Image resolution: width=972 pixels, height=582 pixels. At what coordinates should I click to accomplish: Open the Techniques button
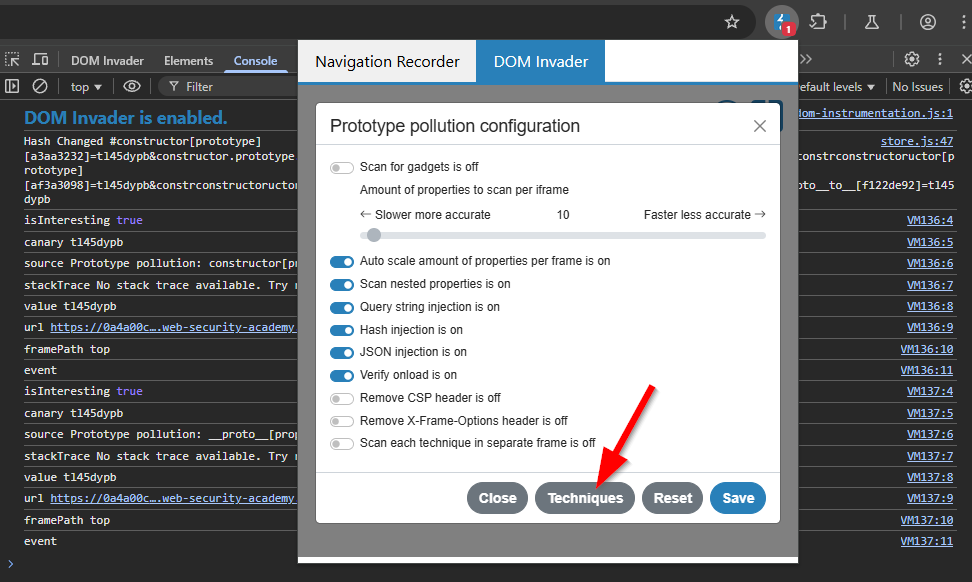(585, 498)
